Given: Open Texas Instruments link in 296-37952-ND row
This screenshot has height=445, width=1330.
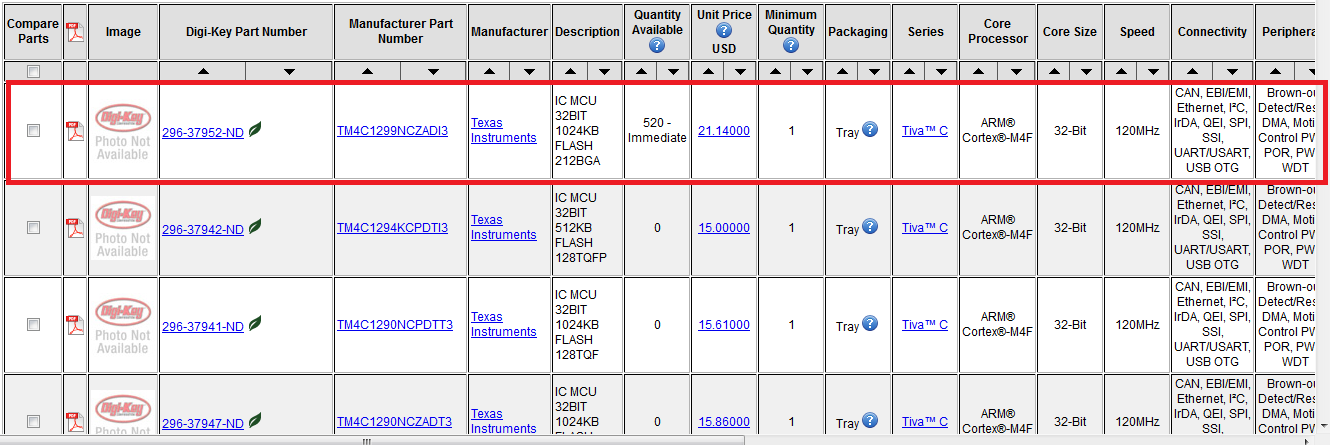Looking at the screenshot, I should [x=503, y=131].
